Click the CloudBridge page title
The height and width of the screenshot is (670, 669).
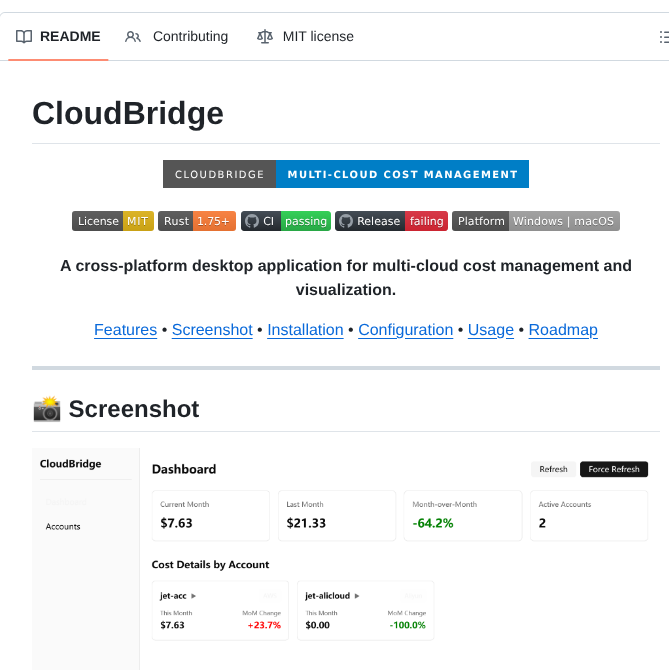point(128,114)
